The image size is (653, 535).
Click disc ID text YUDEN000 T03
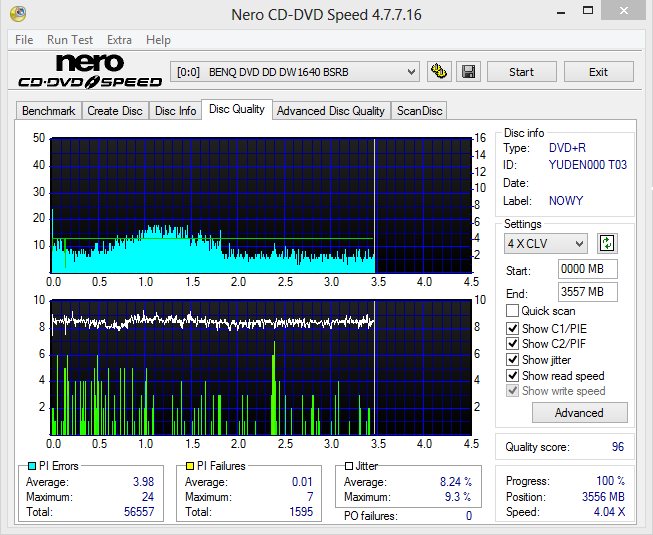(588, 165)
